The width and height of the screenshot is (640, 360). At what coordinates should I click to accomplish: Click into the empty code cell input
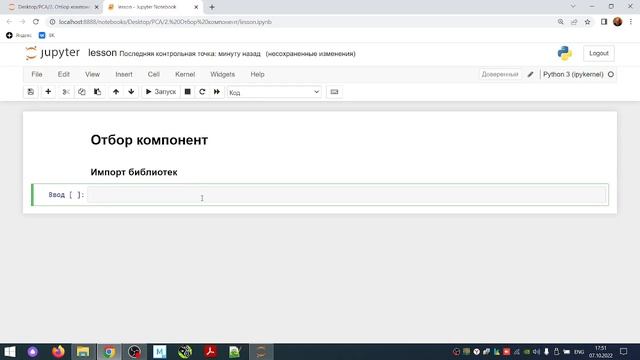pos(347,195)
